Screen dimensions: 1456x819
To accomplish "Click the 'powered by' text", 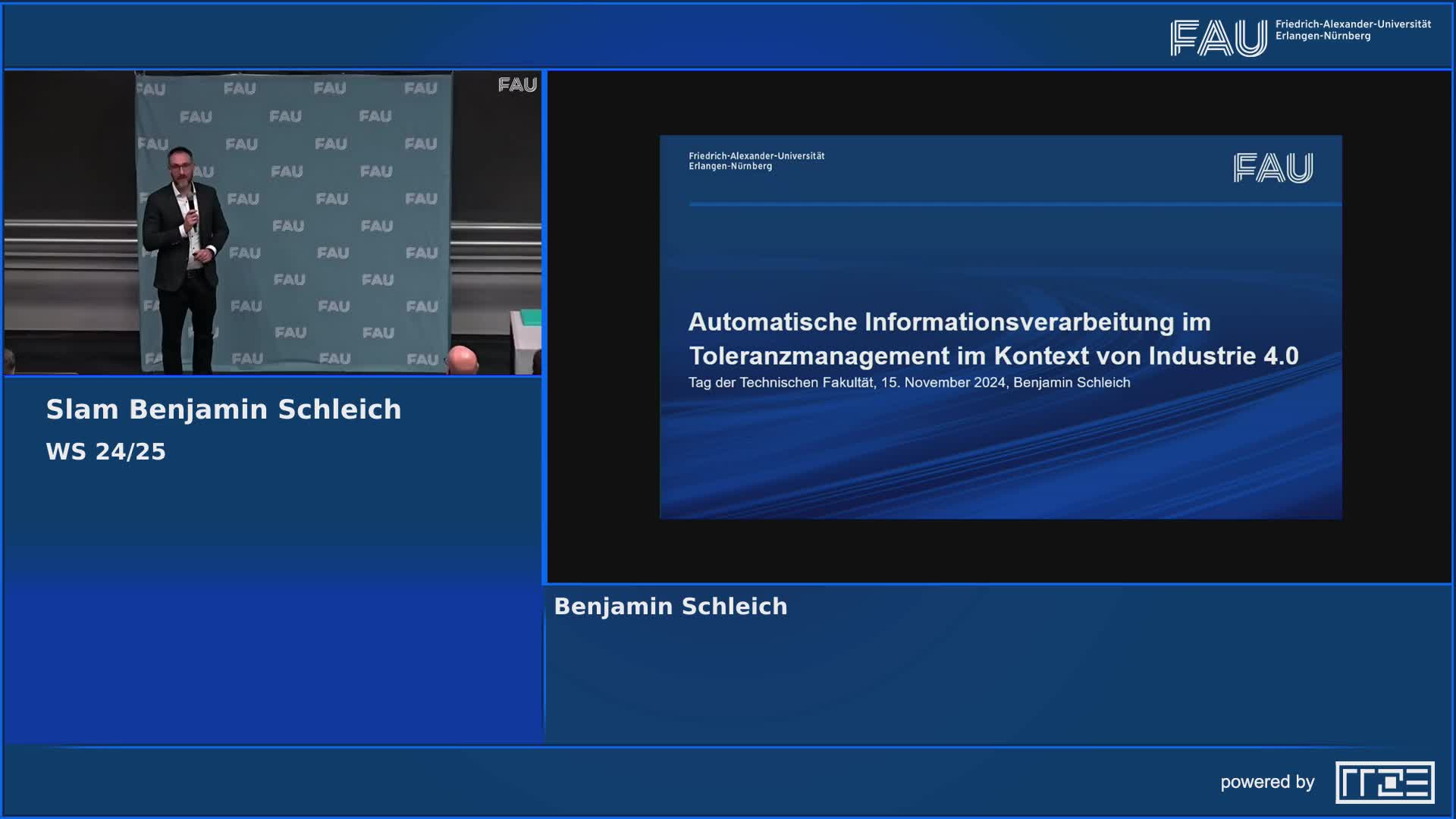I will 1267,782.
